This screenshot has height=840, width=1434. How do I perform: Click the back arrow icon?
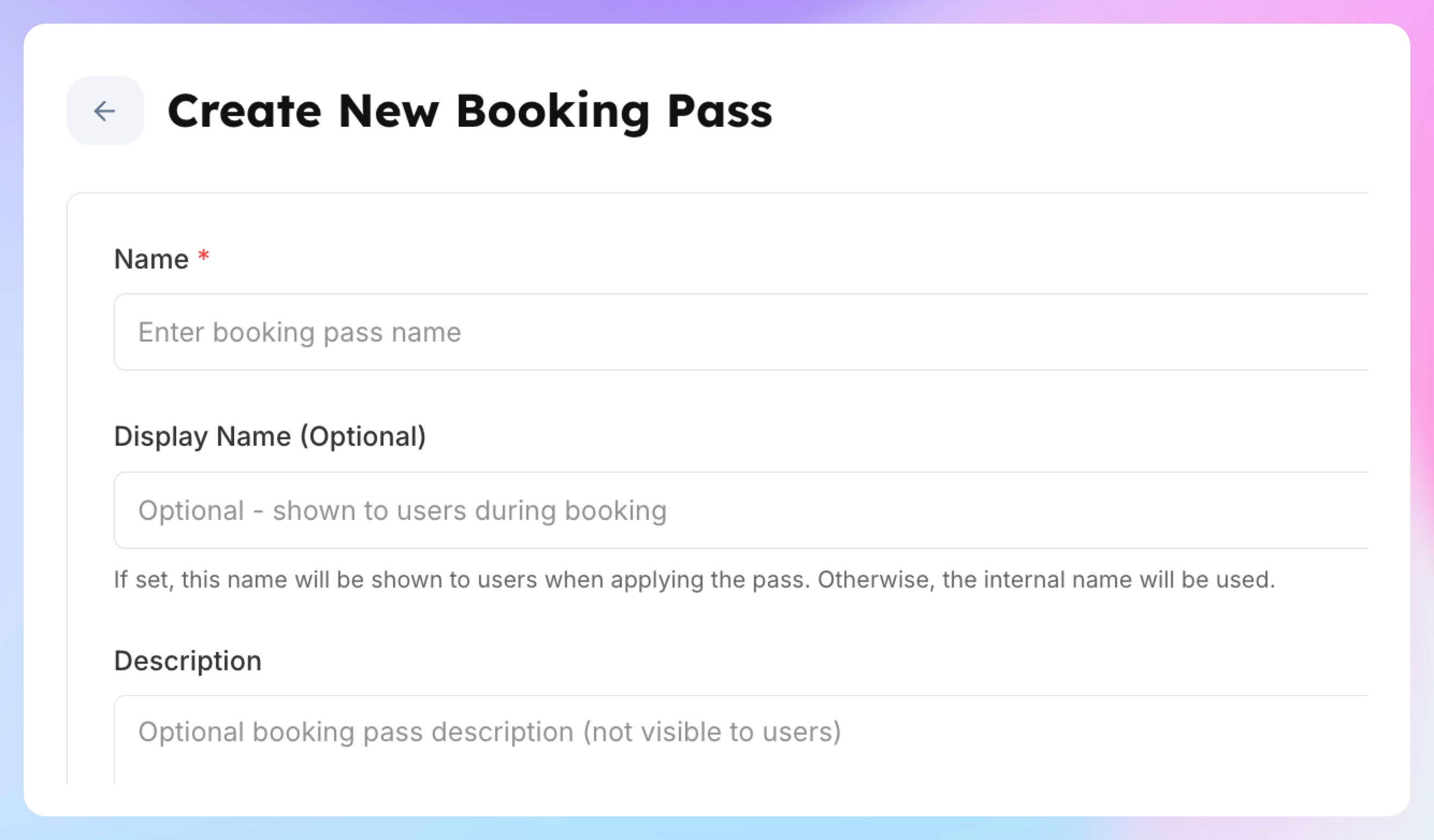[105, 111]
